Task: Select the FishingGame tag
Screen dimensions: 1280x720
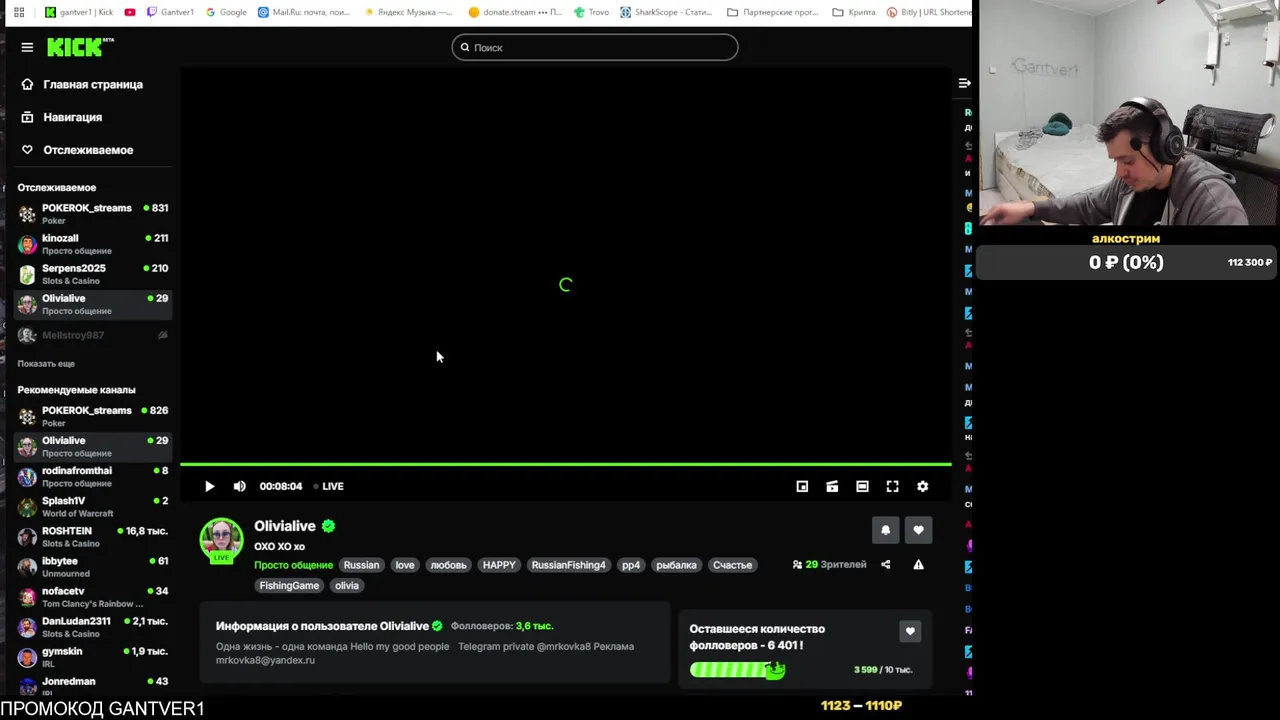Action: point(289,586)
